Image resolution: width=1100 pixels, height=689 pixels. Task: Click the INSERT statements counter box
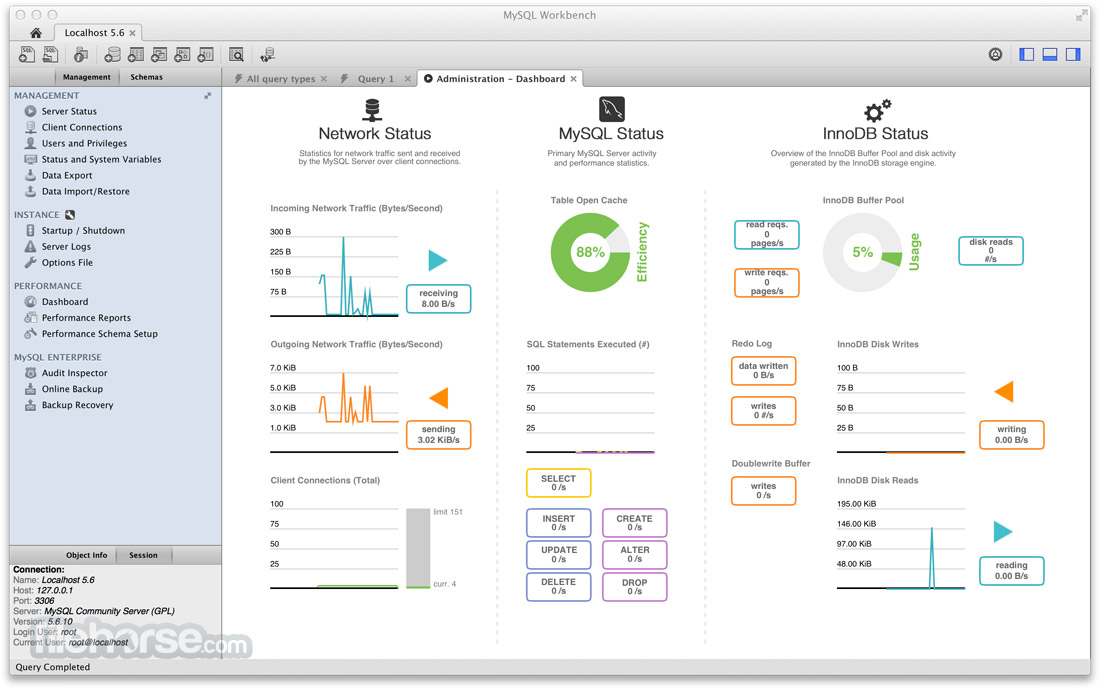coord(558,523)
